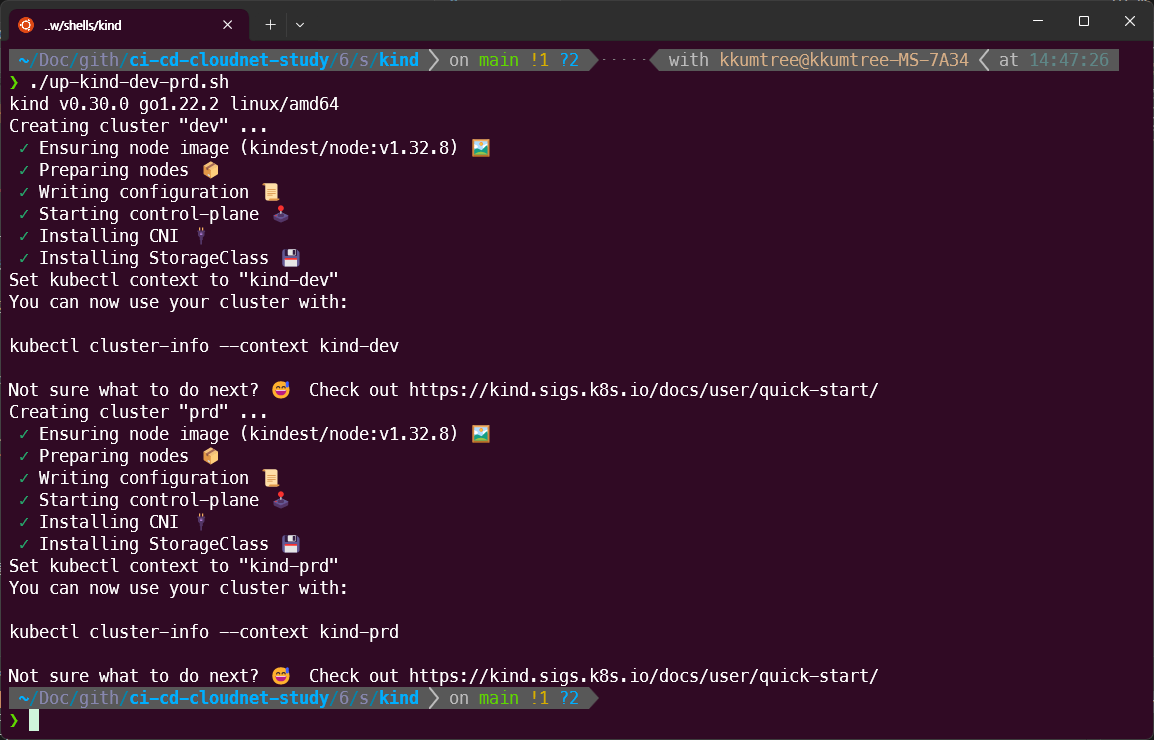Click the ./up-kind-dev-prd.sh command text
Image resolution: width=1154 pixels, height=740 pixels.
click(x=129, y=82)
